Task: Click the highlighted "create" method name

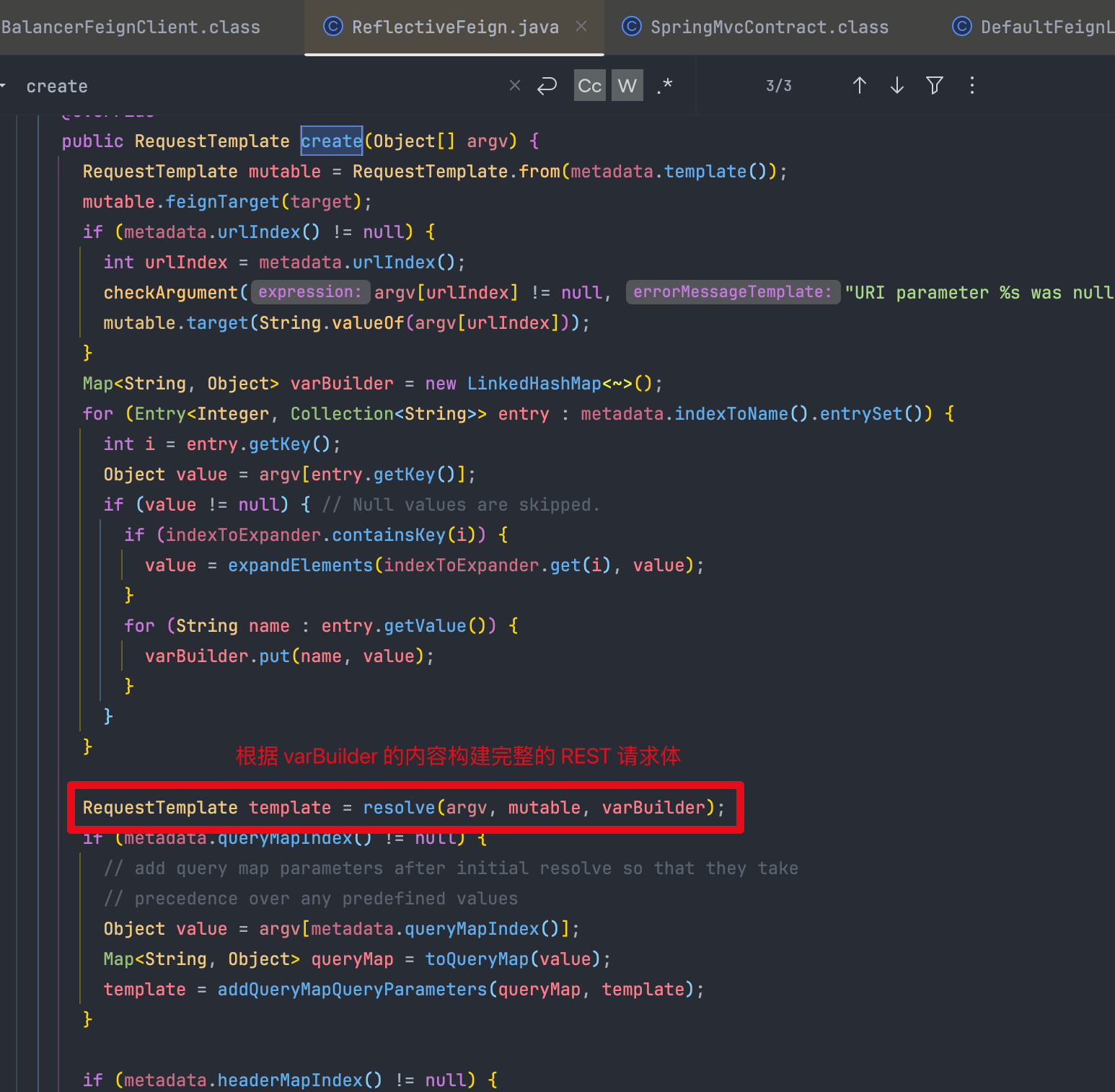Action: pos(332,141)
